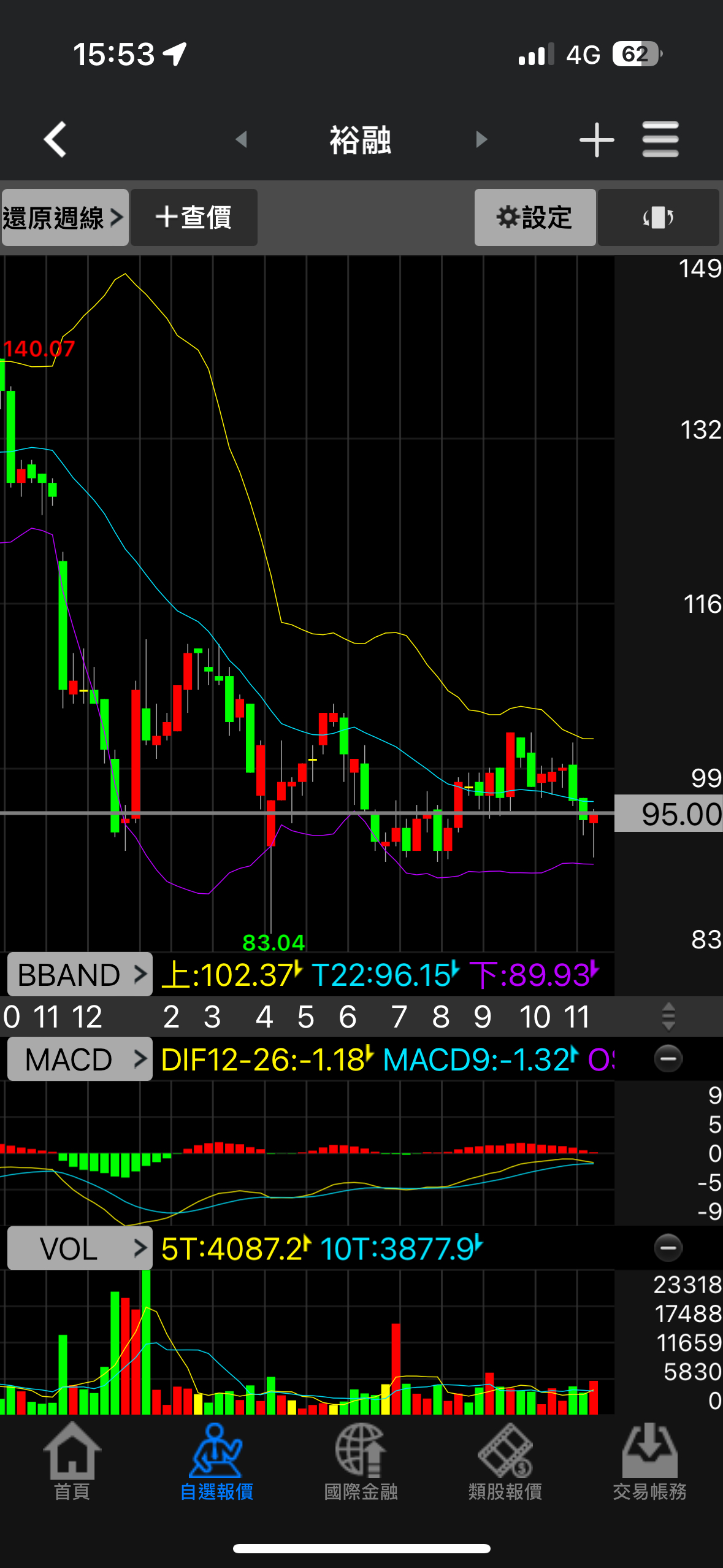Open 類股報價 sector quotes tab
Viewport: 723px width, 1568px height.
(505, 1462)
